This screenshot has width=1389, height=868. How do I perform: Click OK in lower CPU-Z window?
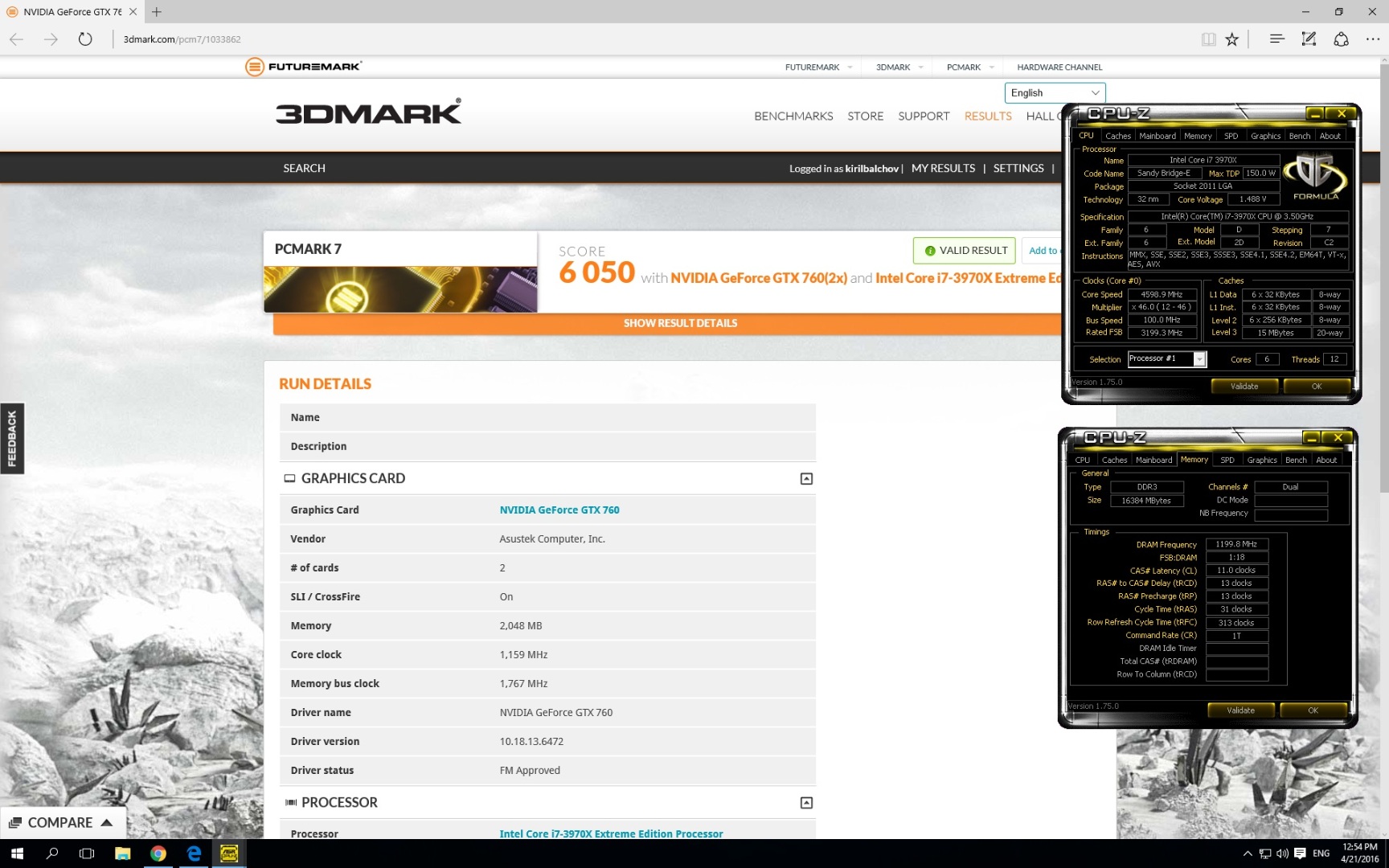click(x=1313, y=710)
